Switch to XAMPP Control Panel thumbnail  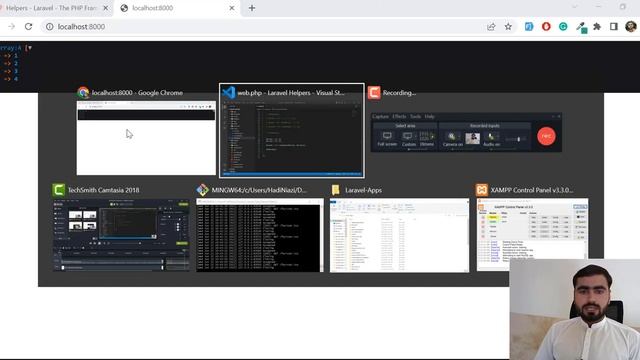(533, 235)
